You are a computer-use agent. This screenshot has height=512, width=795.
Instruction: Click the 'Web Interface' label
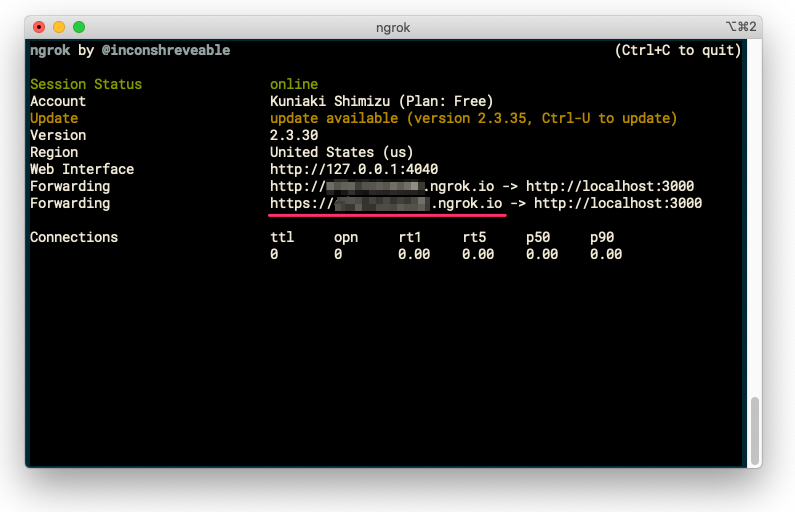tap(82, 169)
